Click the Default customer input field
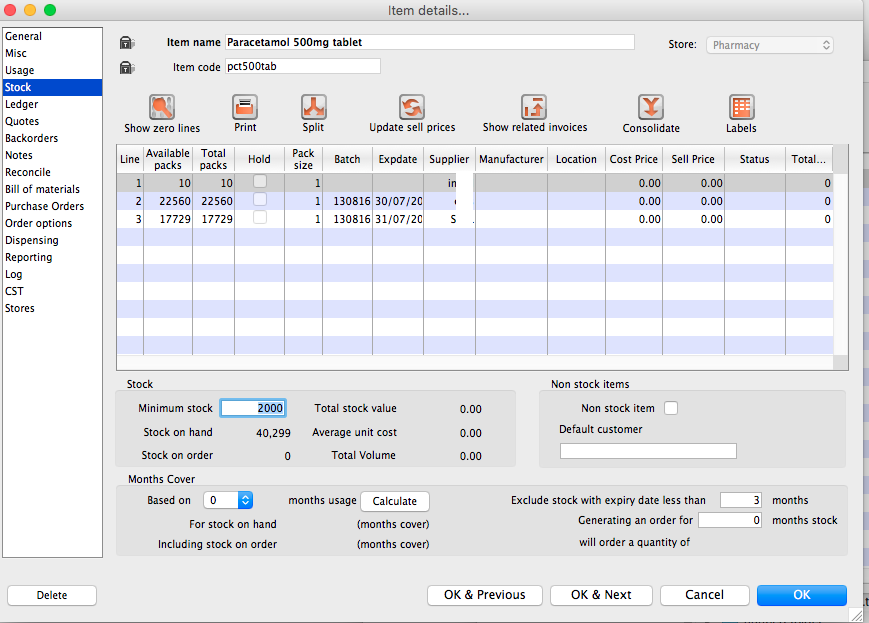 [x=648, y=451]
